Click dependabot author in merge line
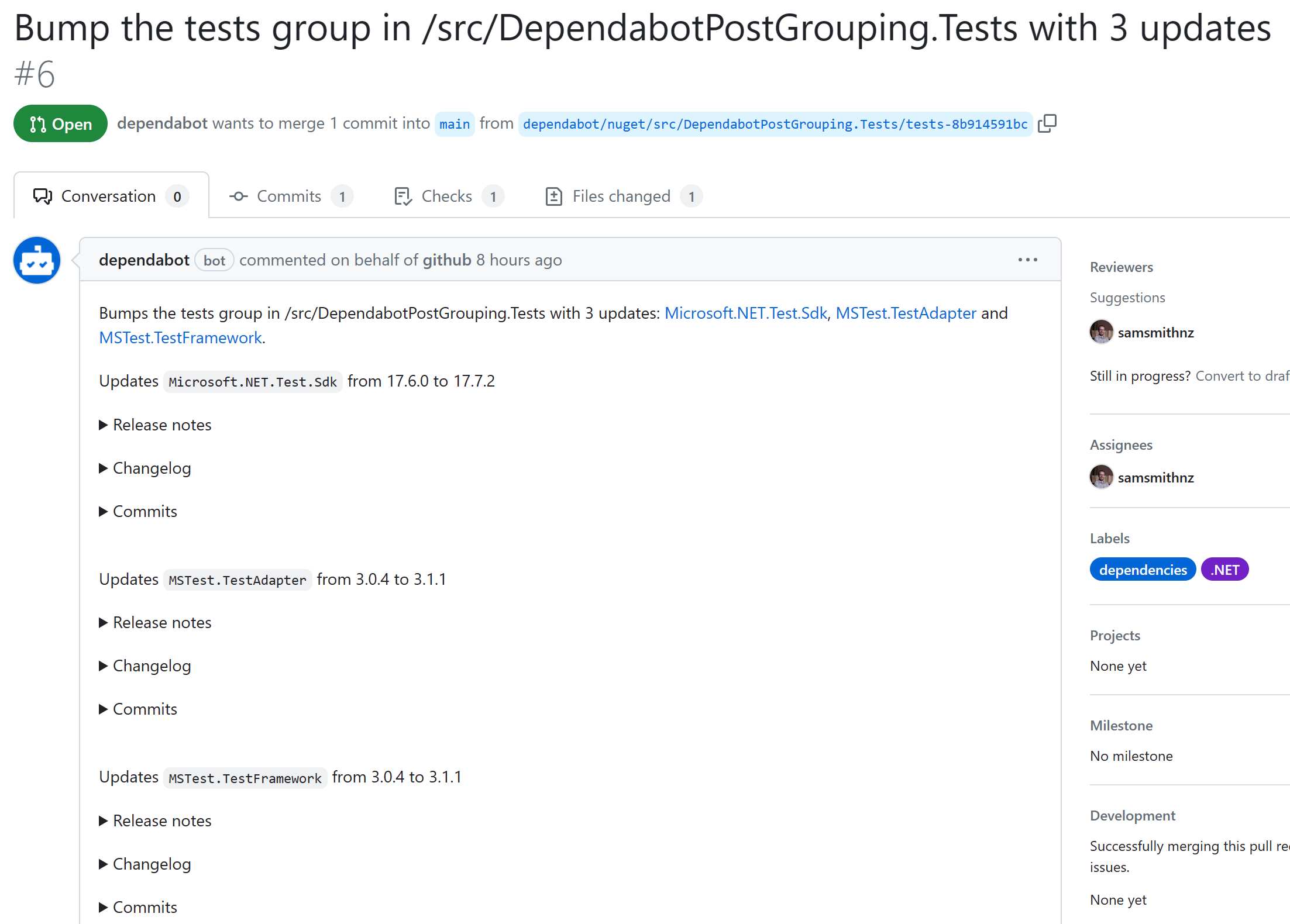1290x924 pixels. click(162, 123)
